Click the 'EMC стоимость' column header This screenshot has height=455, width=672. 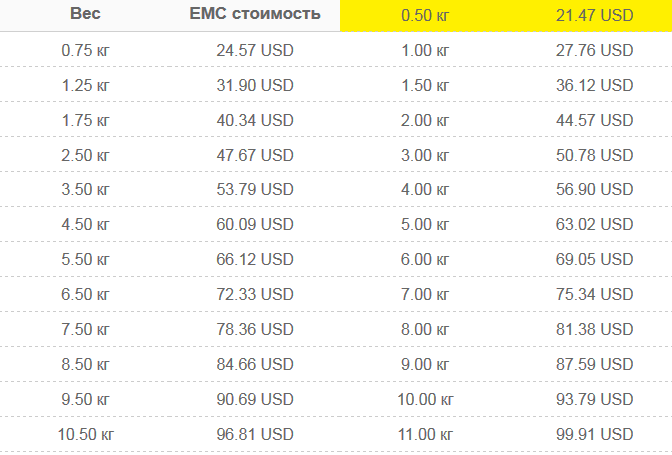(255, 13)
